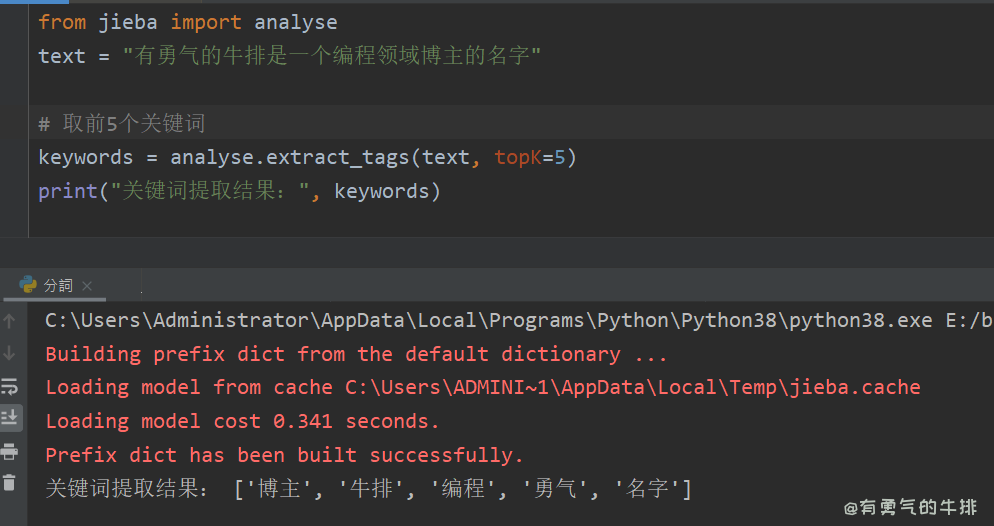Click the print console output icon

point(10,450)
